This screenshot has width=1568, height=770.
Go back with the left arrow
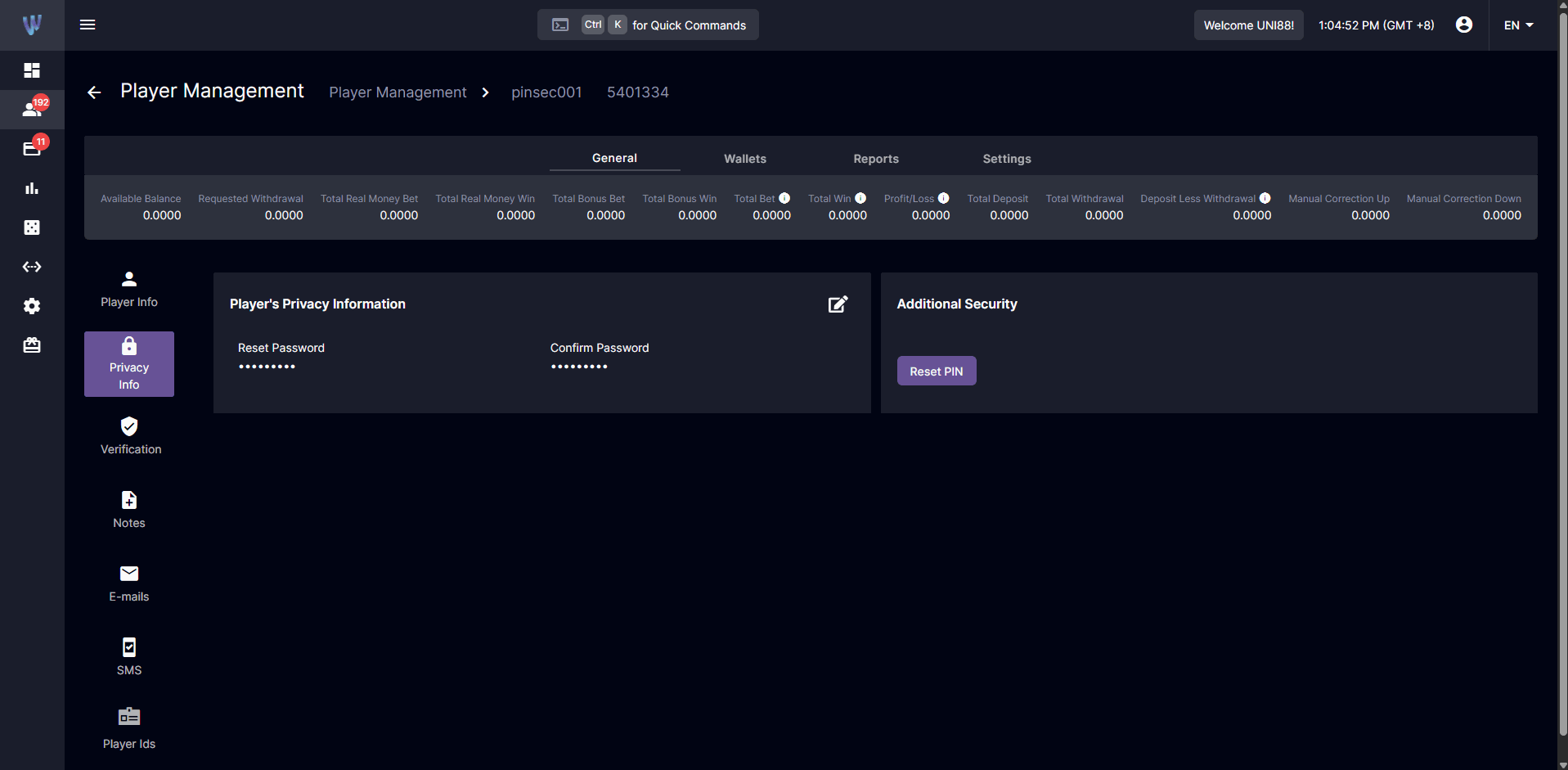point(94,92)
